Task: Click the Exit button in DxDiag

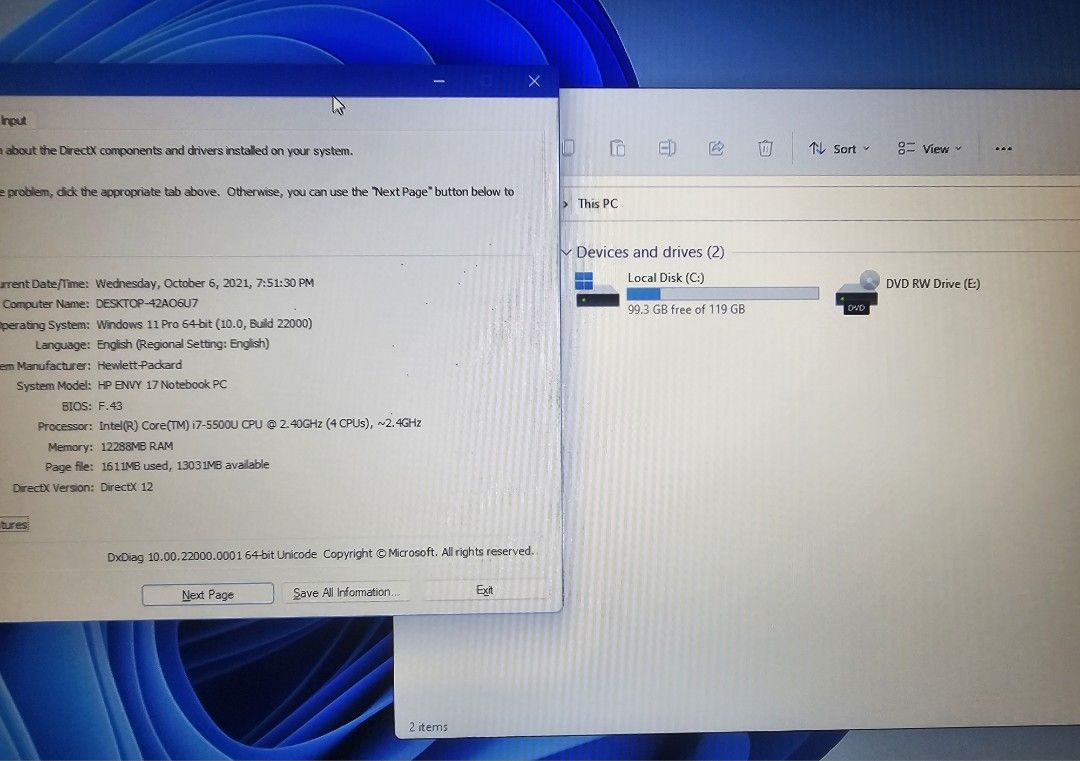Action: point(485,590)
